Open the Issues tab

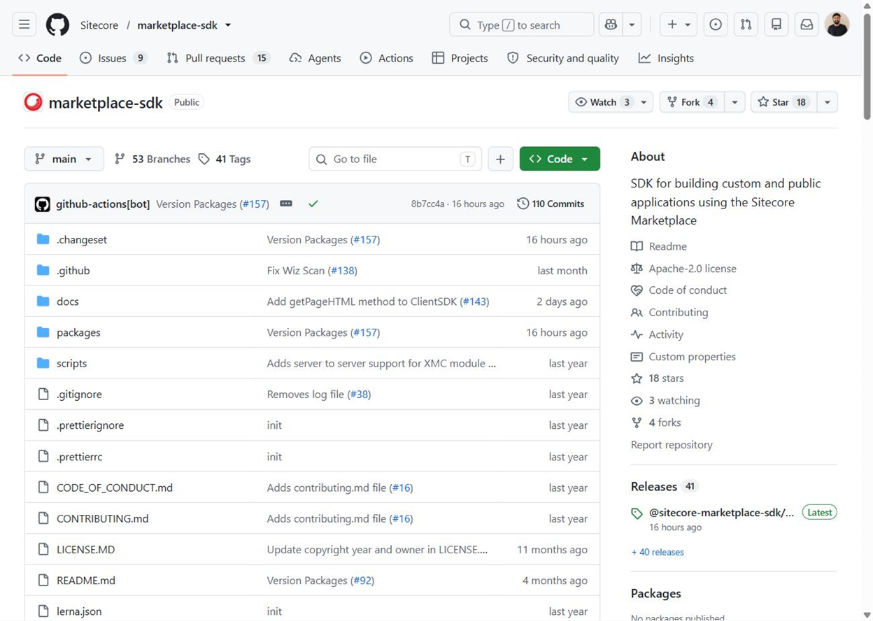coord(113,58)
